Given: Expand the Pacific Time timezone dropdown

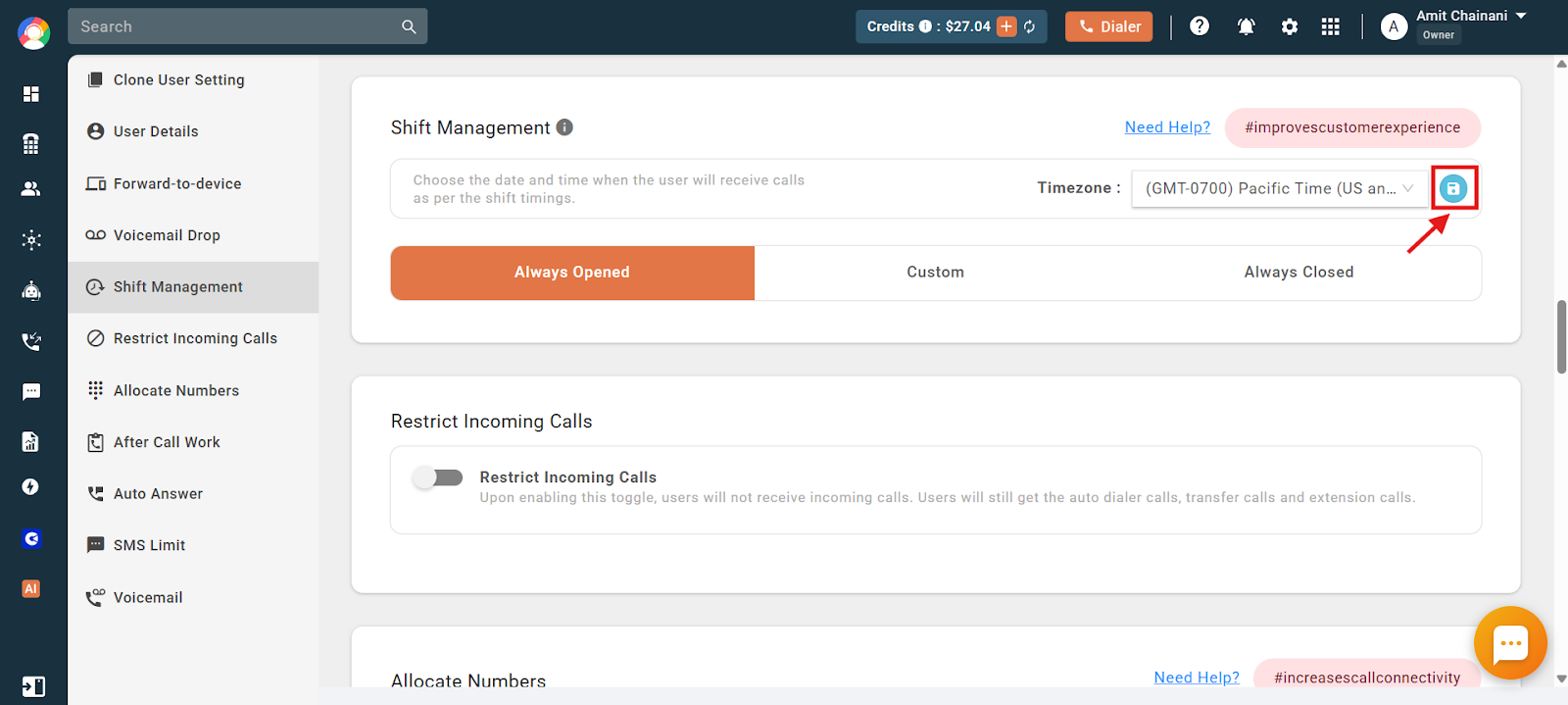Looking at the screenshot, I should (x=1280, y=188).
